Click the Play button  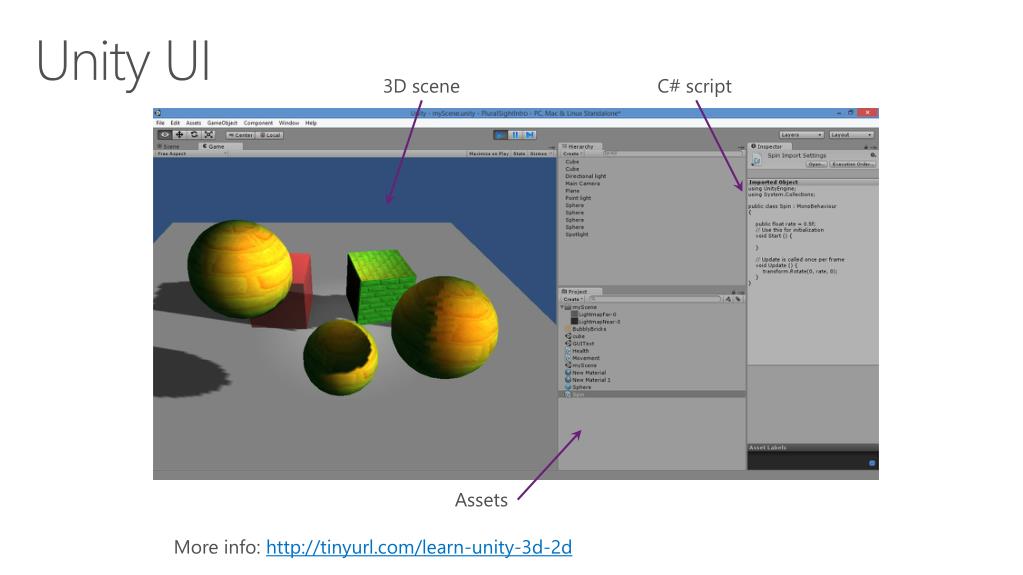click(x=500, y=134)
